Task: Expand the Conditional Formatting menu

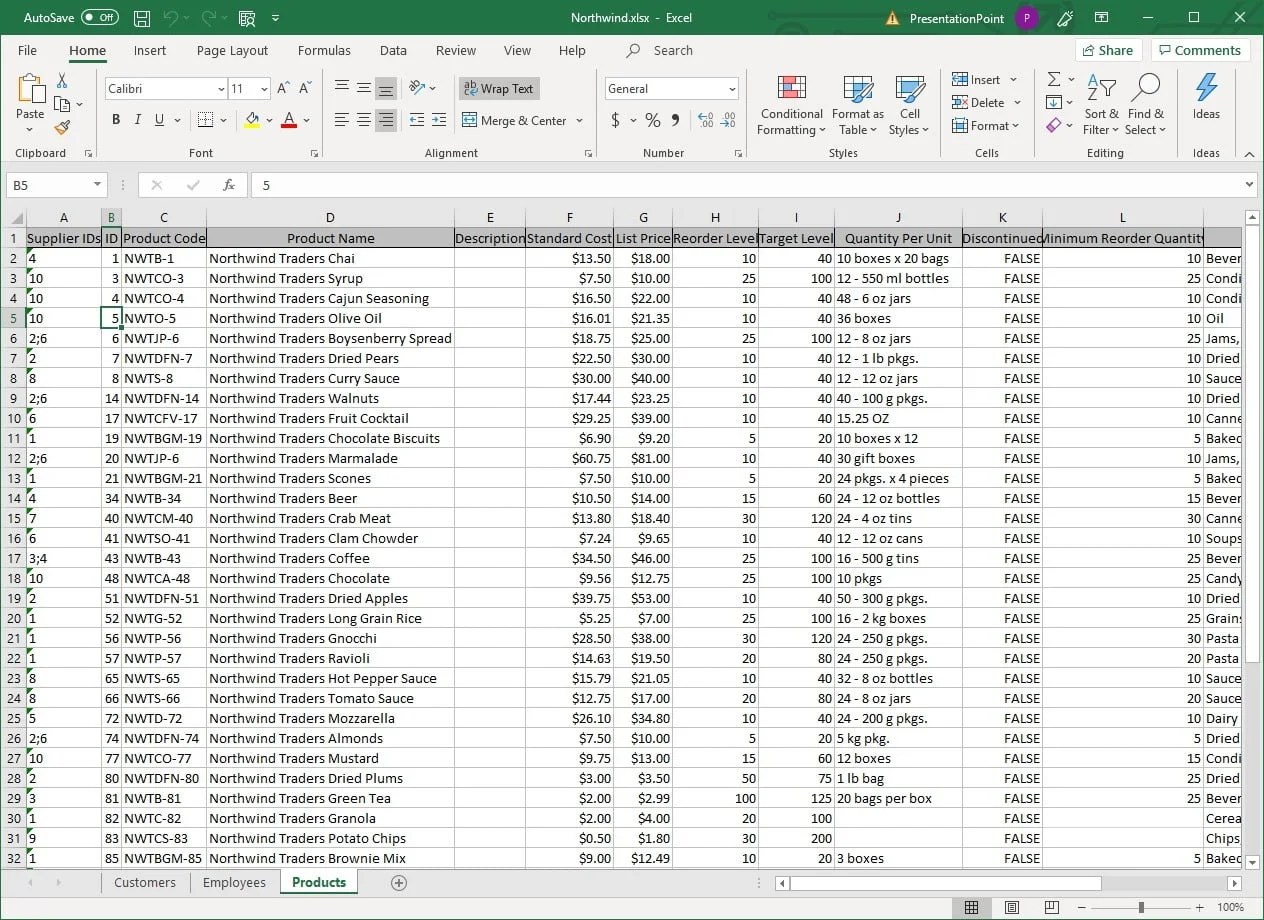Action: 790,106
